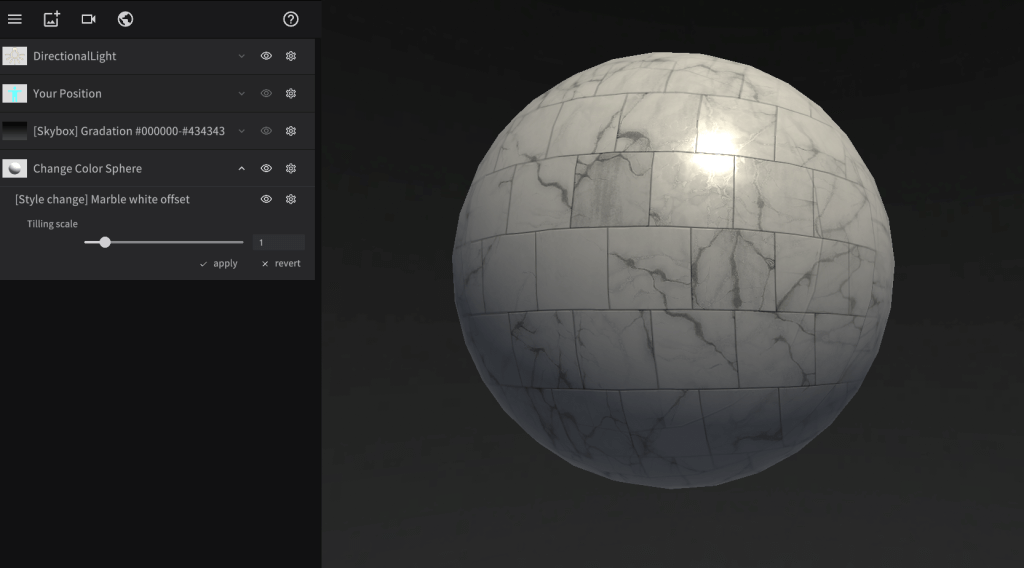
Task: Click the globe icon
Action: click(x=125, y=19)
